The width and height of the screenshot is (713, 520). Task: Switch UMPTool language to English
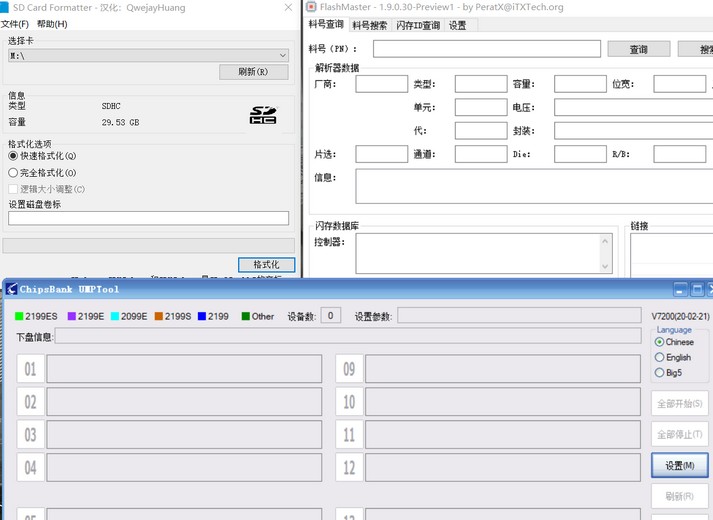click(659, 357)
